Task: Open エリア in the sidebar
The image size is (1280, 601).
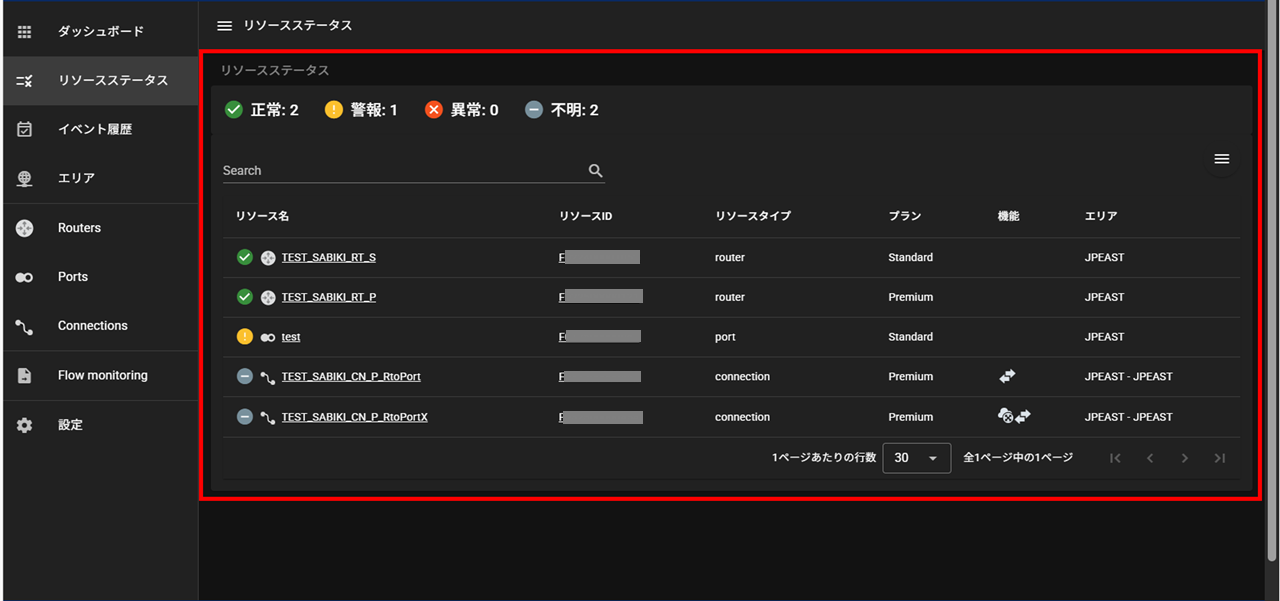Action: coord(76,178)
